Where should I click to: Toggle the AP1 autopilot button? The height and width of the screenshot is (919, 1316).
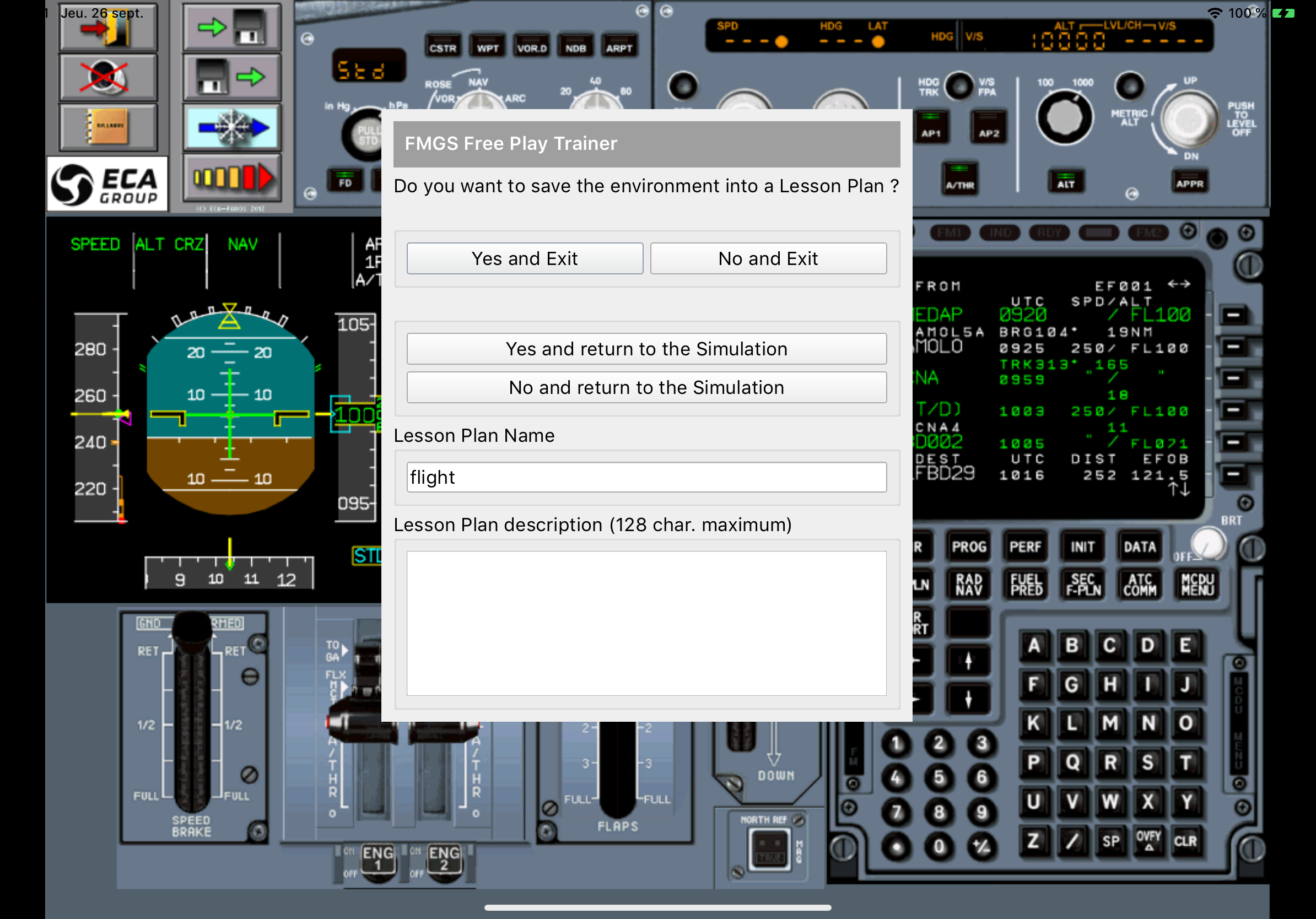click(x=930, y=127)
